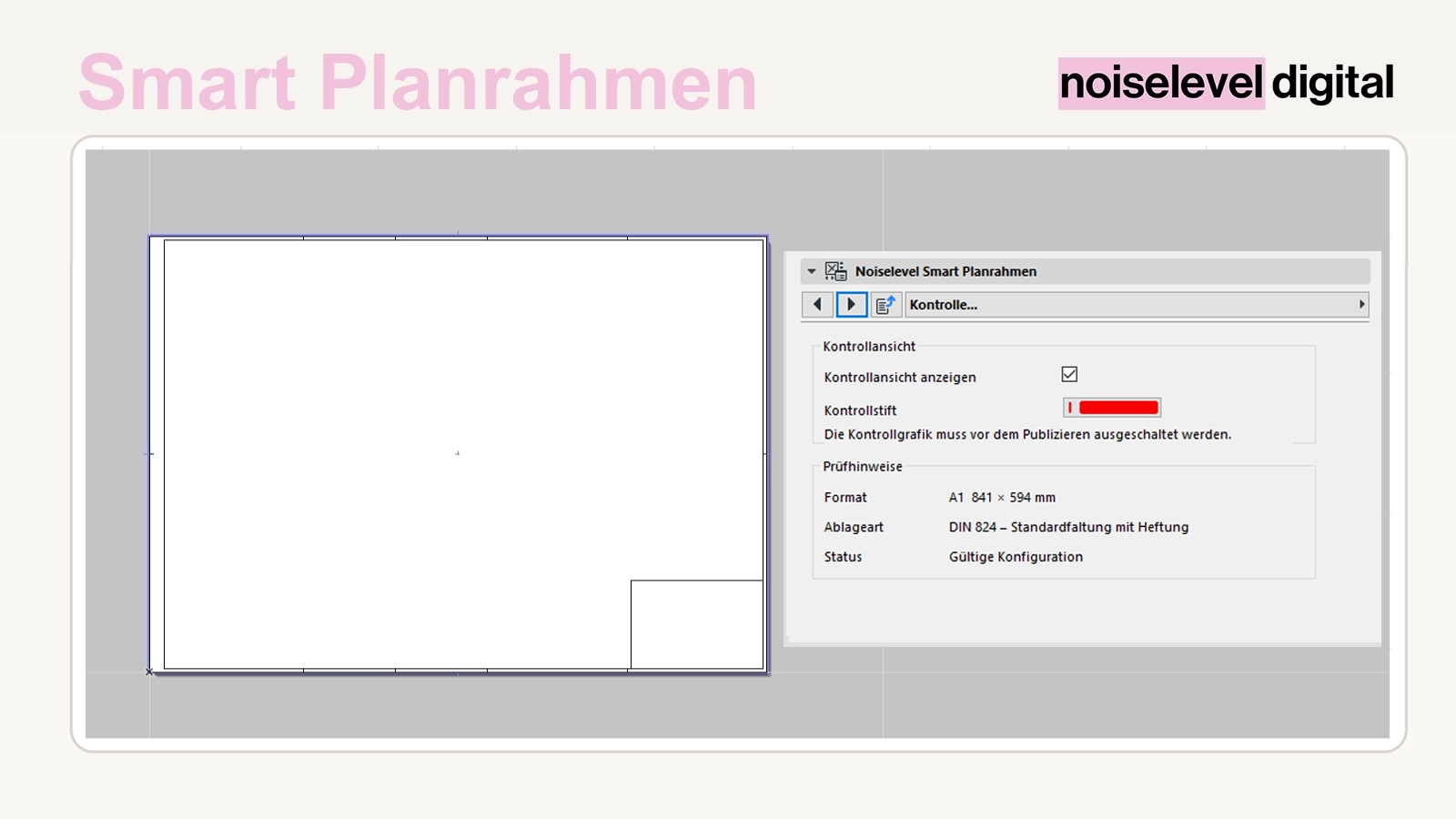
Task: Click the Format label
Action: [845, 498]
